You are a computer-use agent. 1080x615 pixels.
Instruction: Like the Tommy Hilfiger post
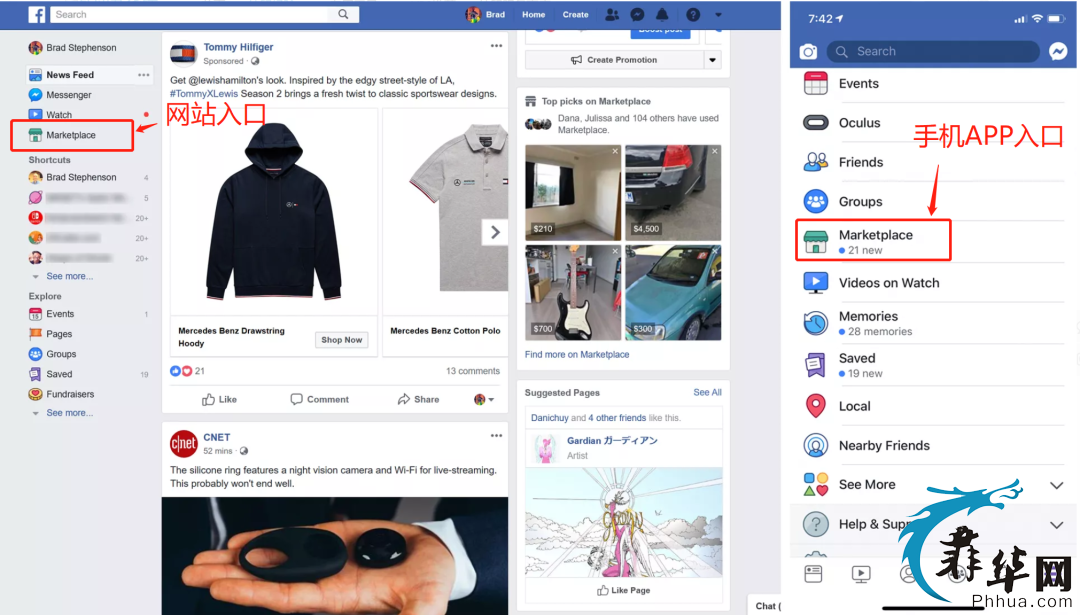point(220,399)
